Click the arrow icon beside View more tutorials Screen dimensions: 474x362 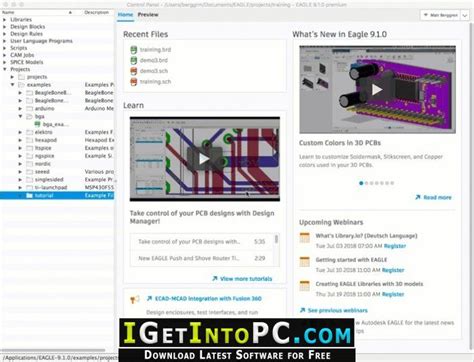[215, 278]
